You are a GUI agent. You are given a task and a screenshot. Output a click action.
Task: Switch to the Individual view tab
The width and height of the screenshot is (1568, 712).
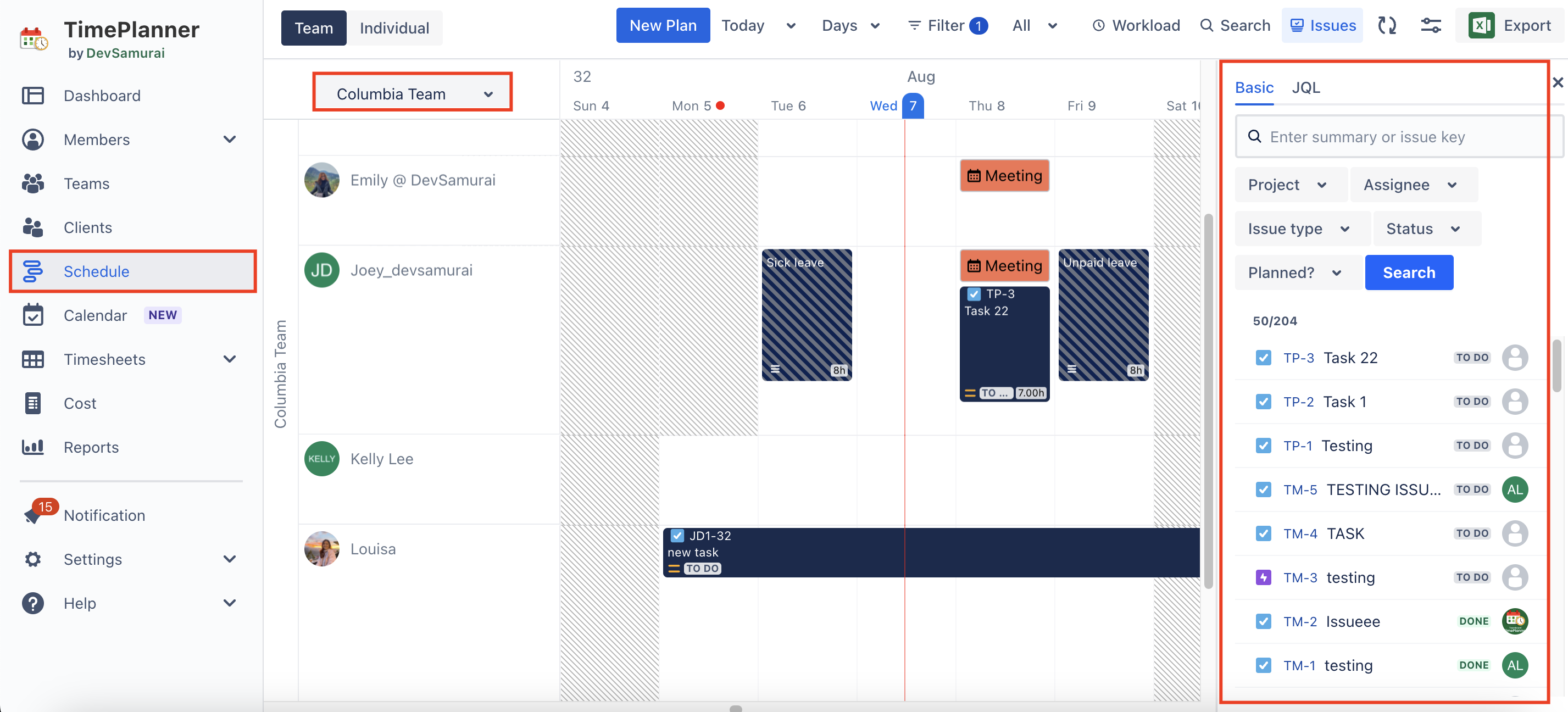pos(394,28)
